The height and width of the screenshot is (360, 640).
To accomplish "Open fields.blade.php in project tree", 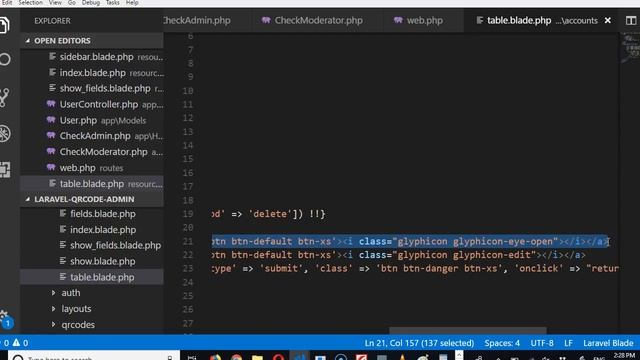I will point(92,214).
